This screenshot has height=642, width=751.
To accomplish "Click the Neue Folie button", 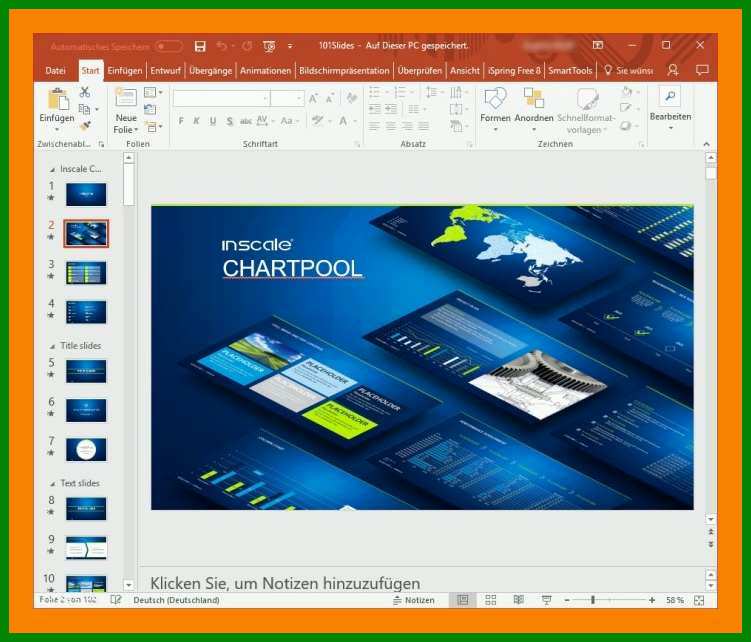I will pyautogui.click(x=126, y=111).
